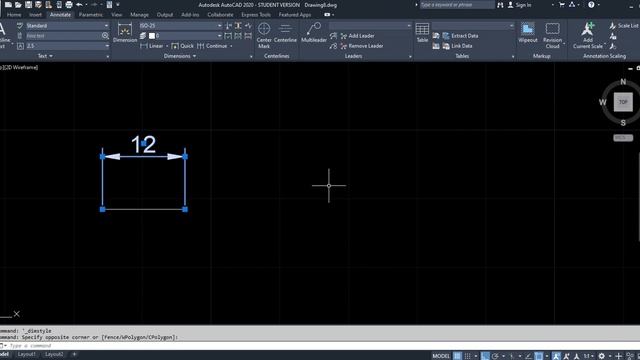Switch to Layout1 tab
The width and height of the screenshot is (640, 360).
27,354
